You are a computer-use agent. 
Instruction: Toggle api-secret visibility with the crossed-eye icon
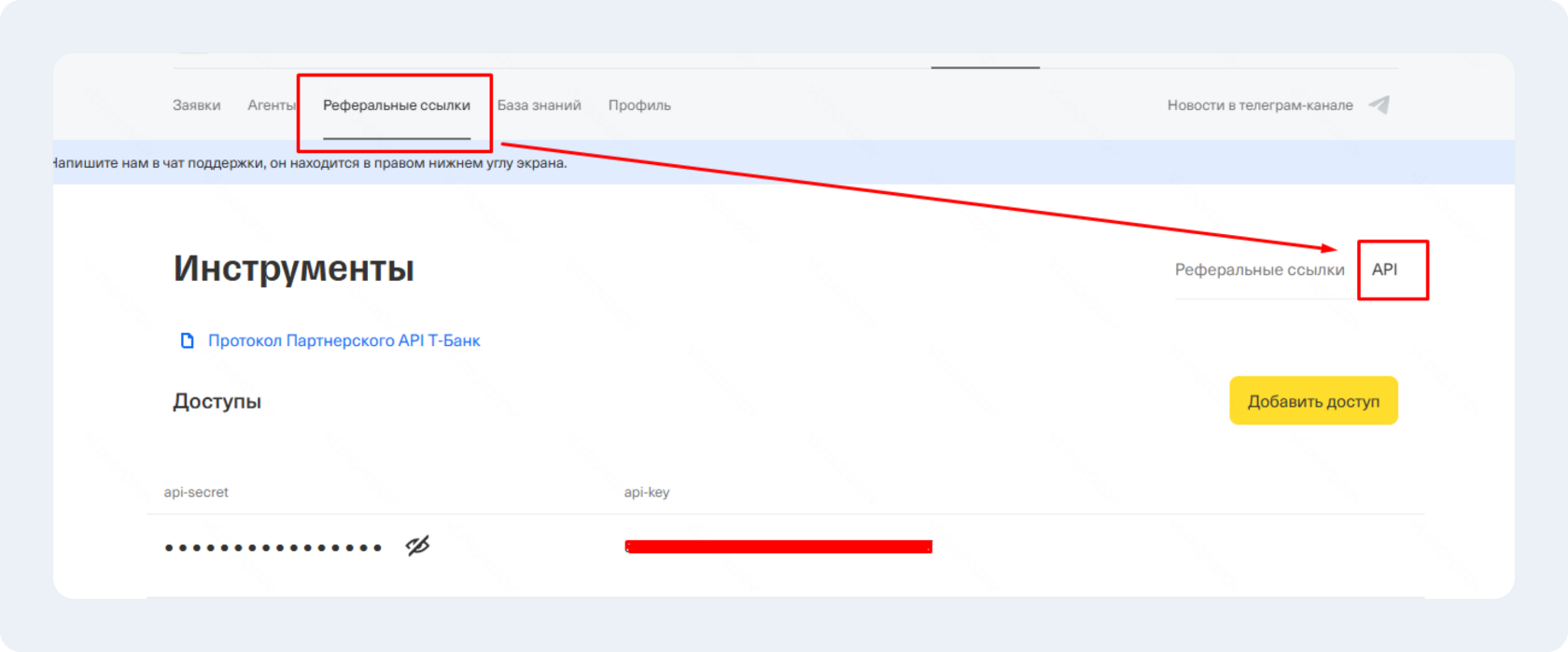(417, 546)
